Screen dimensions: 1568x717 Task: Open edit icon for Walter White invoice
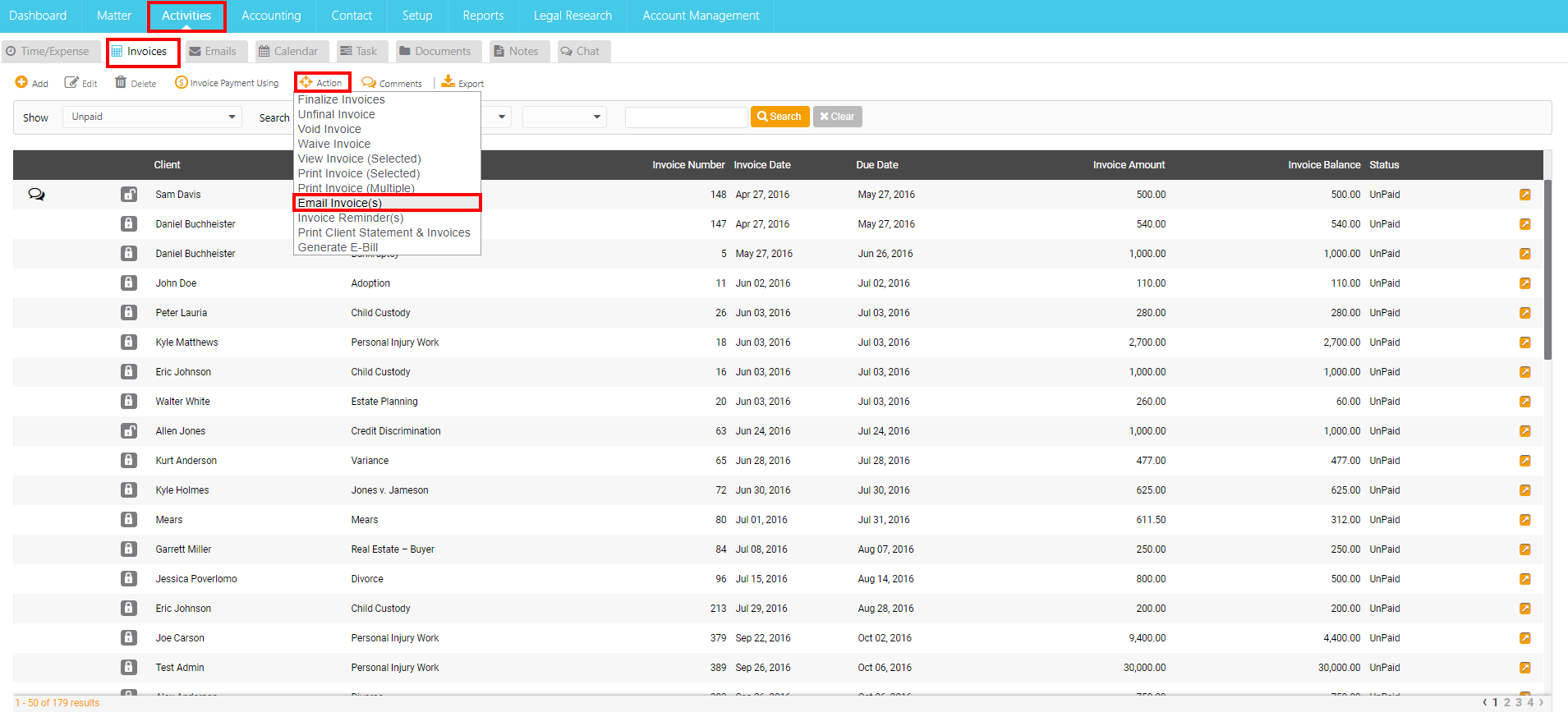[x=1524, y=402]
